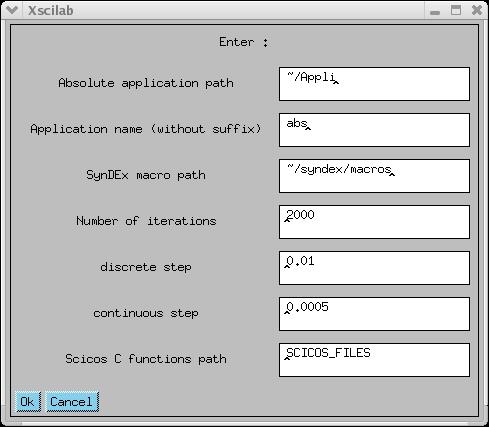
Task: Click the 'Enter :' heading text
Action: [x=244, y=42]
